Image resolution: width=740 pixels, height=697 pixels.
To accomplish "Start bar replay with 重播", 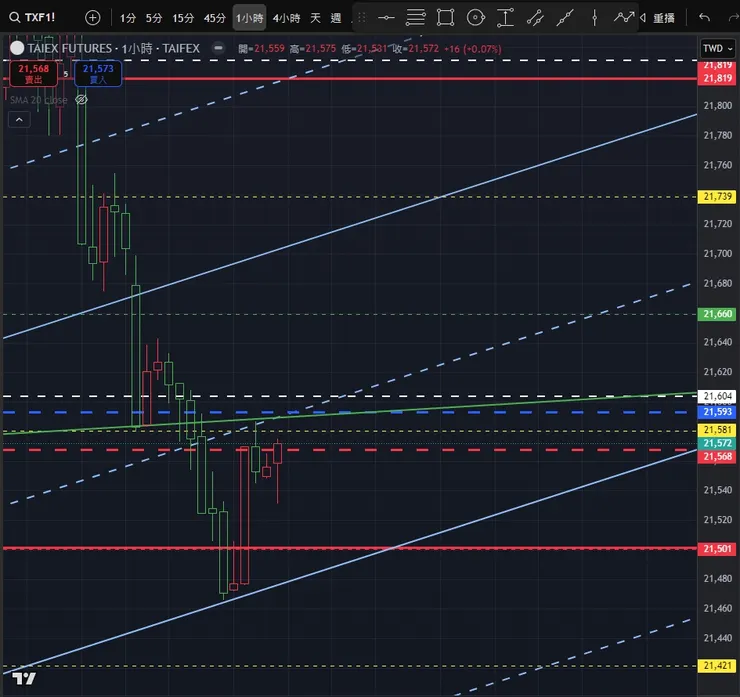I will (x=657, y=18).
